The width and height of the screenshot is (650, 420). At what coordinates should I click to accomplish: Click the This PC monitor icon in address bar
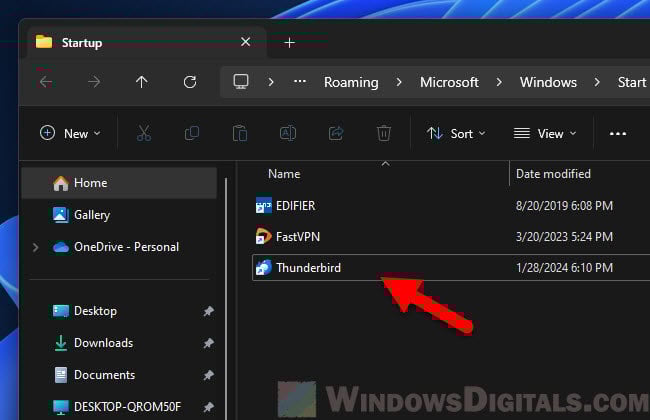[x=241, y=82]
